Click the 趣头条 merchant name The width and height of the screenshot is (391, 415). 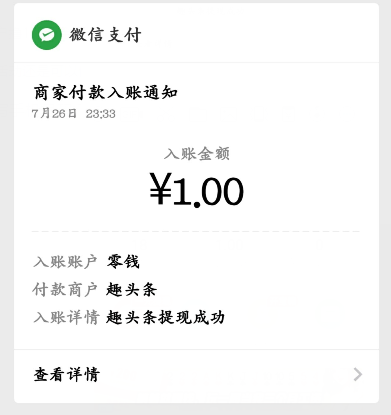coord(131,289)
